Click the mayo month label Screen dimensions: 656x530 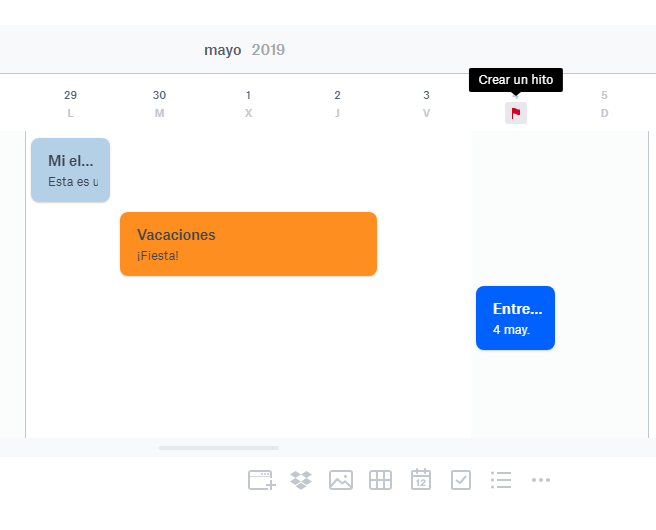pos(223,50)
